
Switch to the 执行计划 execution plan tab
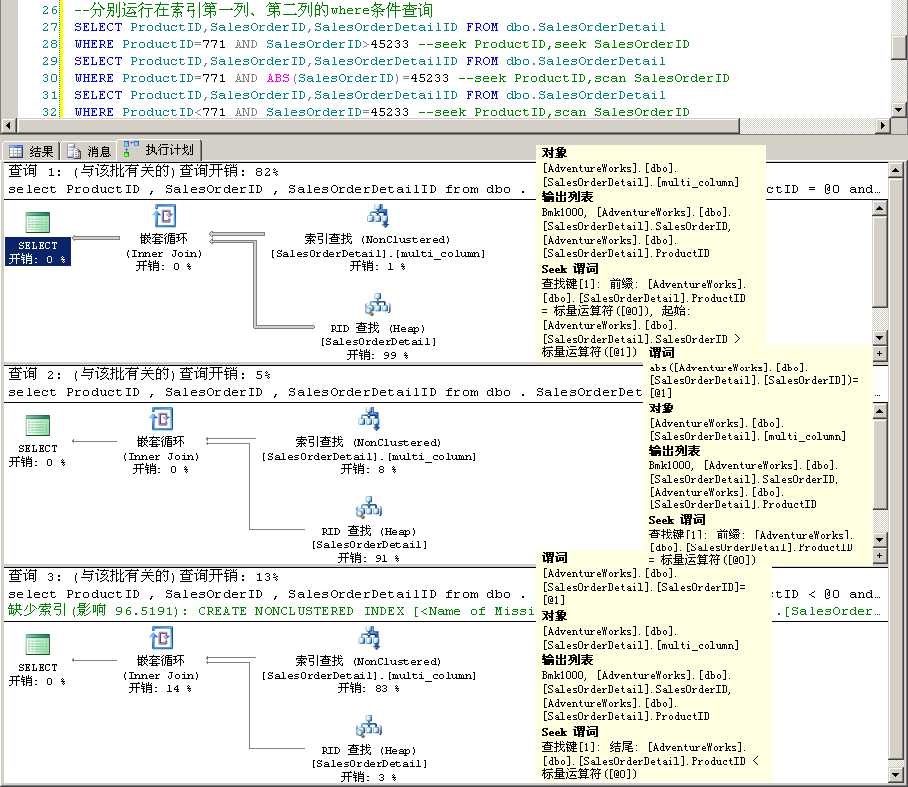click(x=159, y=150)
